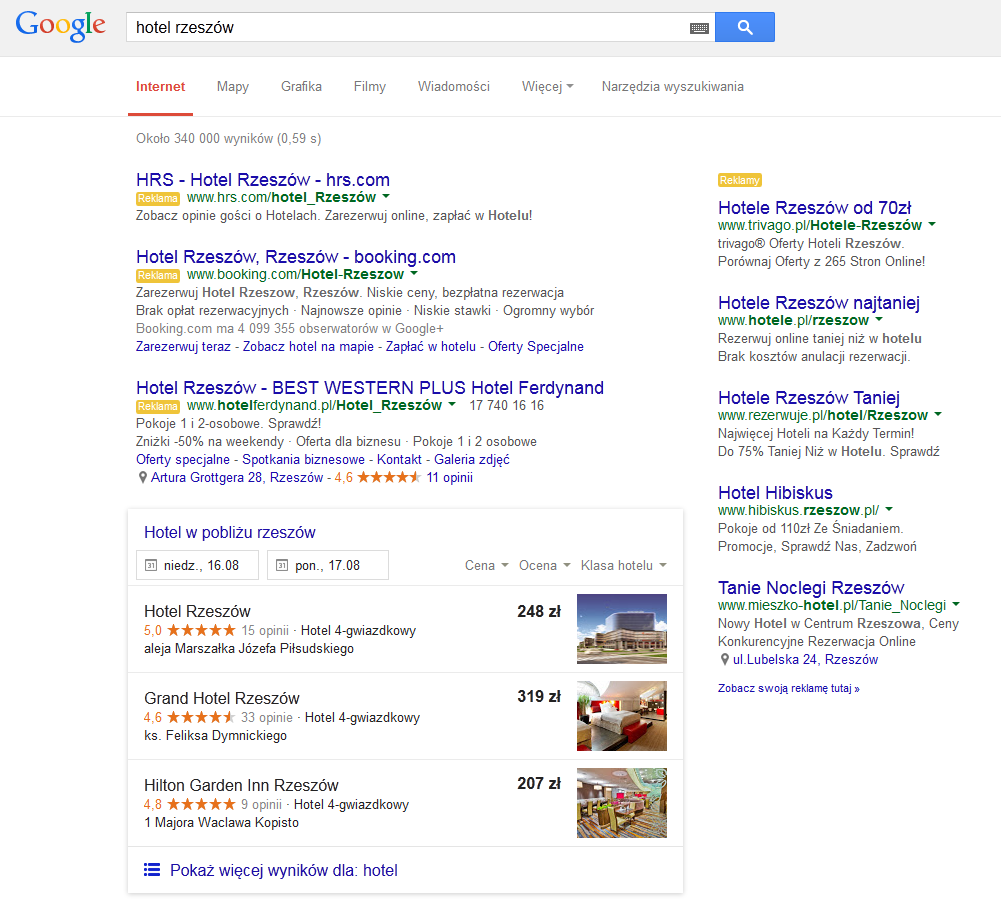Switch to the Filmy tab

370,86
